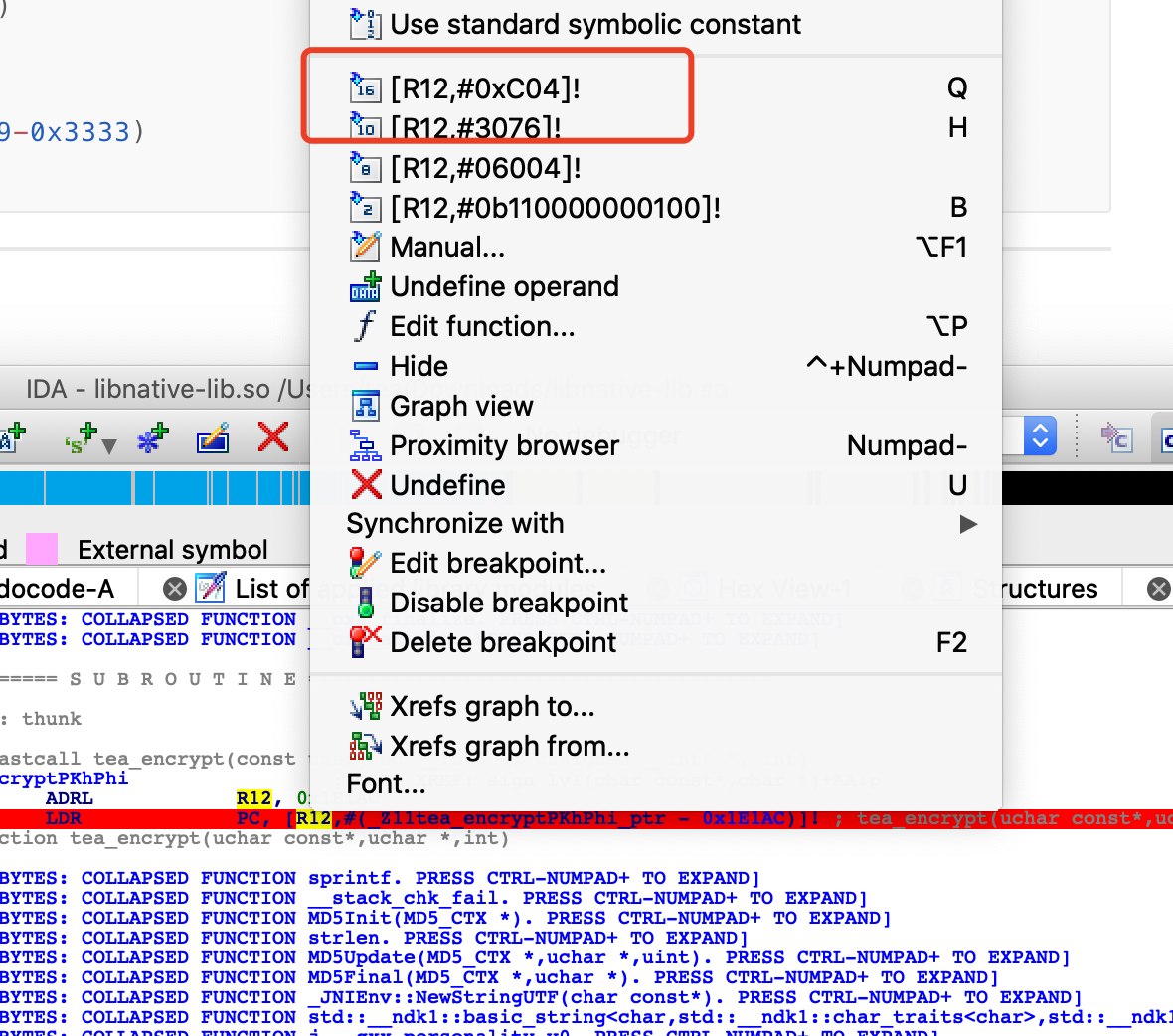The image size is (1173, 1036).
Task: Click the Edit breakpoint icon
Action: click(366, 564)
